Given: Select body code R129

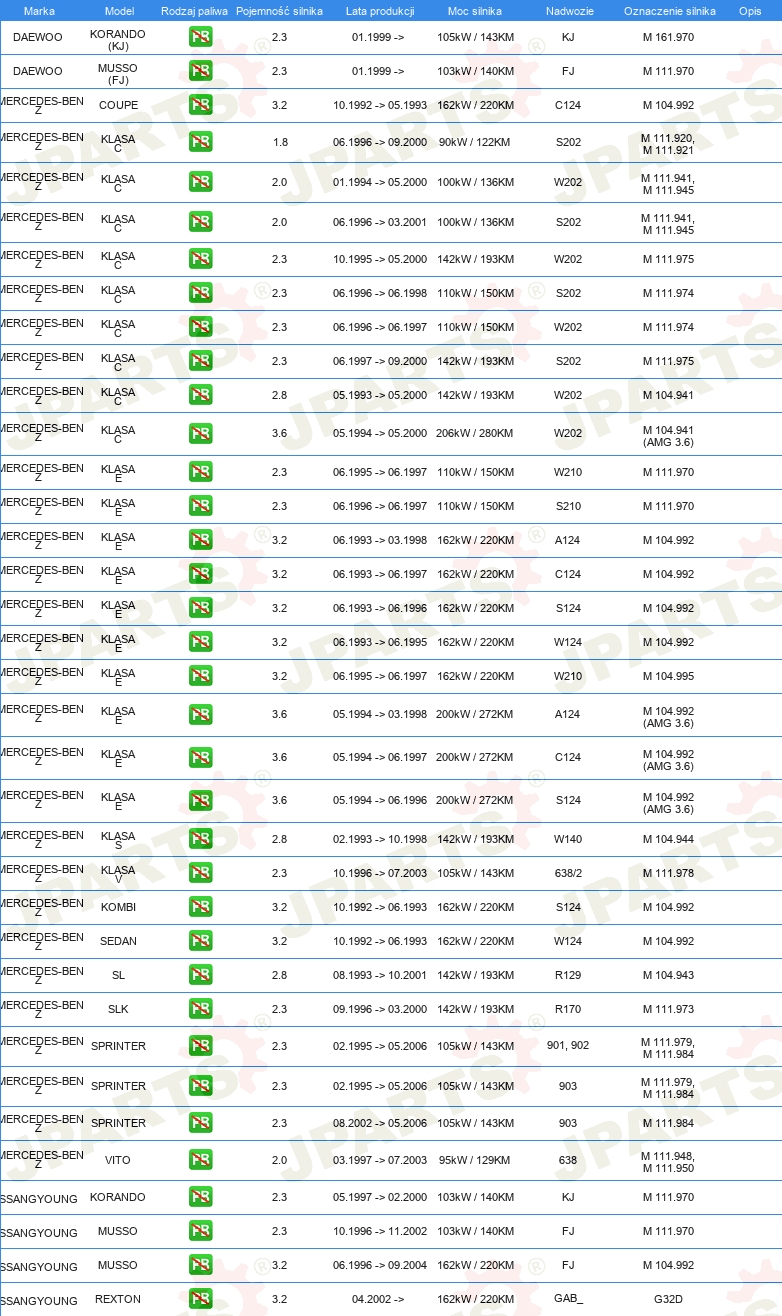Looking at the screenshot, I should pos(568,975).
